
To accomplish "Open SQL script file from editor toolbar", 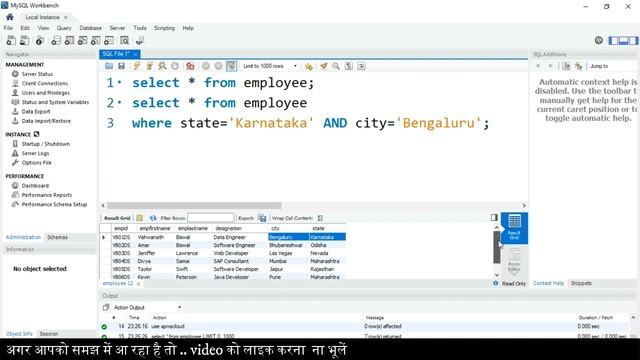I will (109, 66).
